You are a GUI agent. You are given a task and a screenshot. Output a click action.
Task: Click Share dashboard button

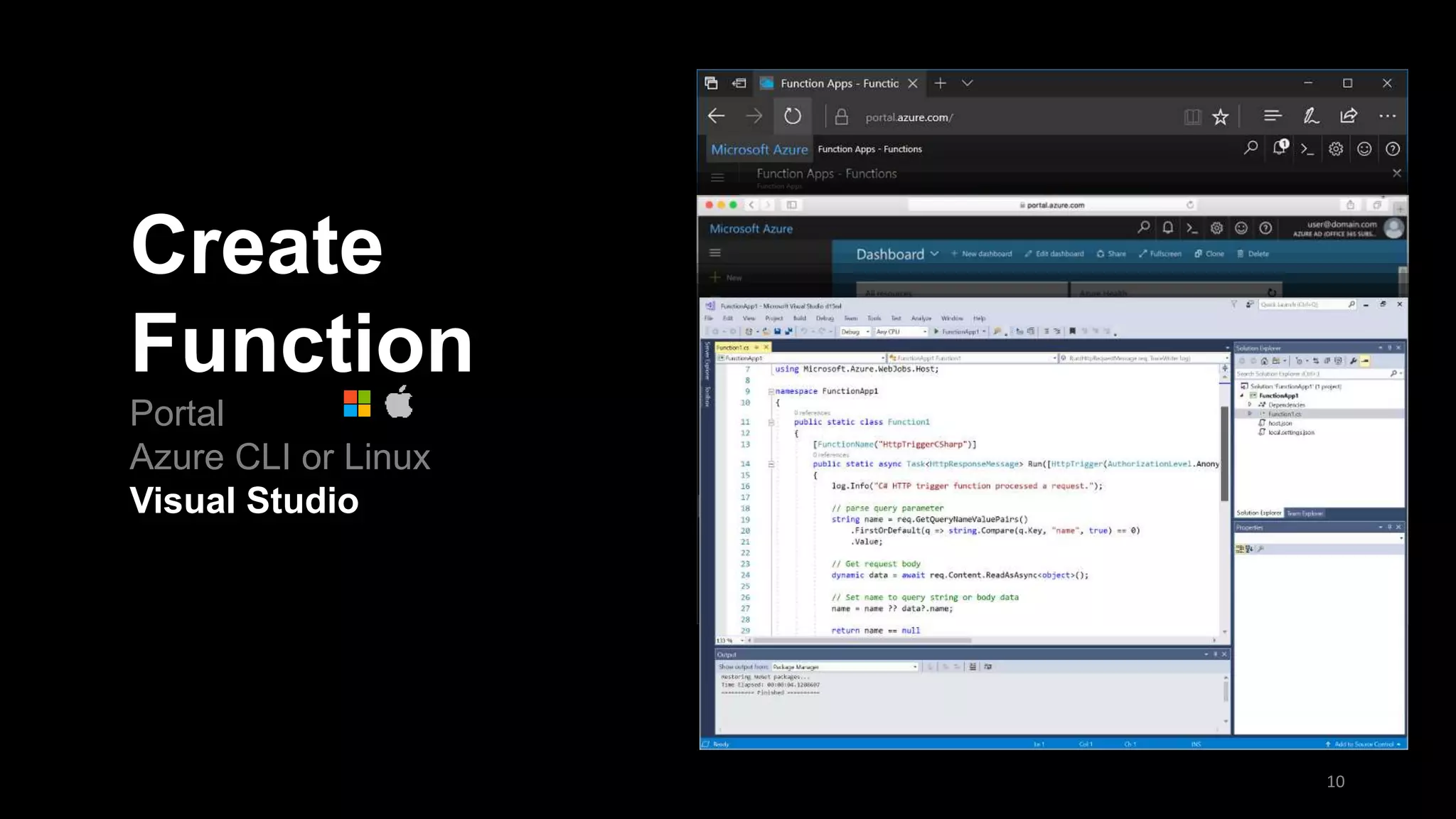[1111, 254]
